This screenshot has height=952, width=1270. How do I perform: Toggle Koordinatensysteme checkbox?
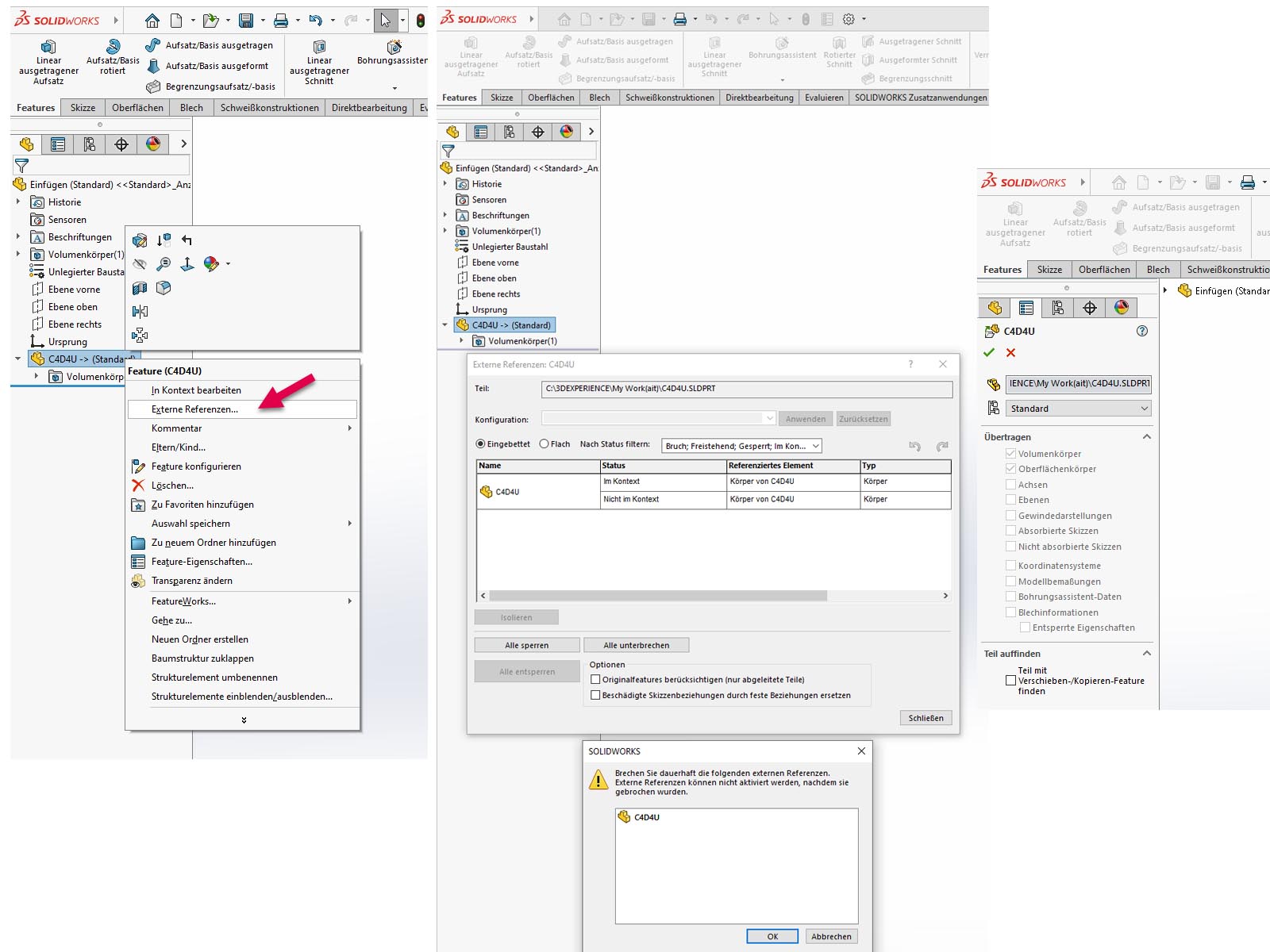tap(1010, 566)
